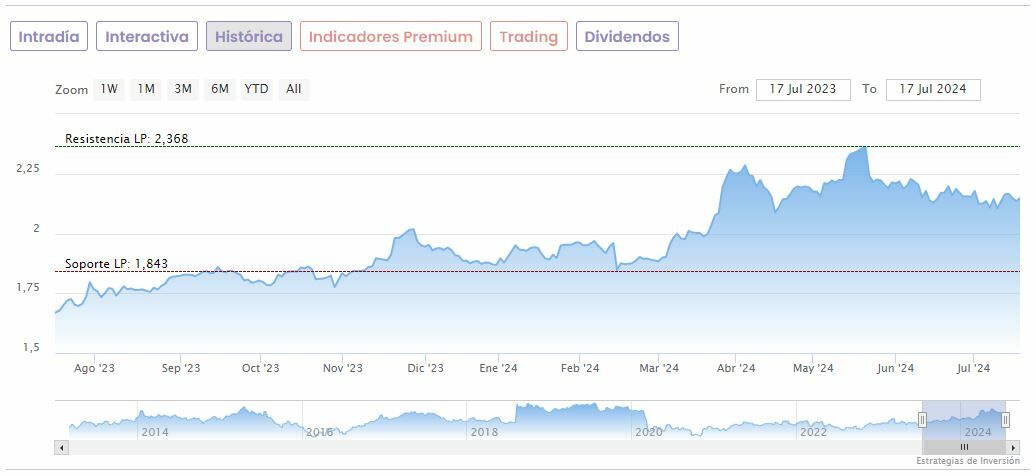Image resolution: width=1036 pixels, height=476 pixels.
Task: Click the navigator right scroll arrow
Action: (x=1013, y=447)
